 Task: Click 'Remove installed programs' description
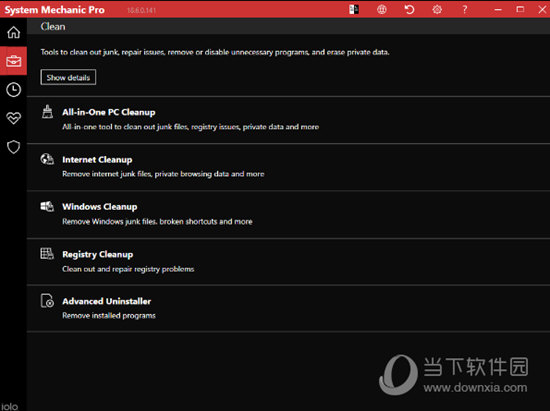click(109, 316)
